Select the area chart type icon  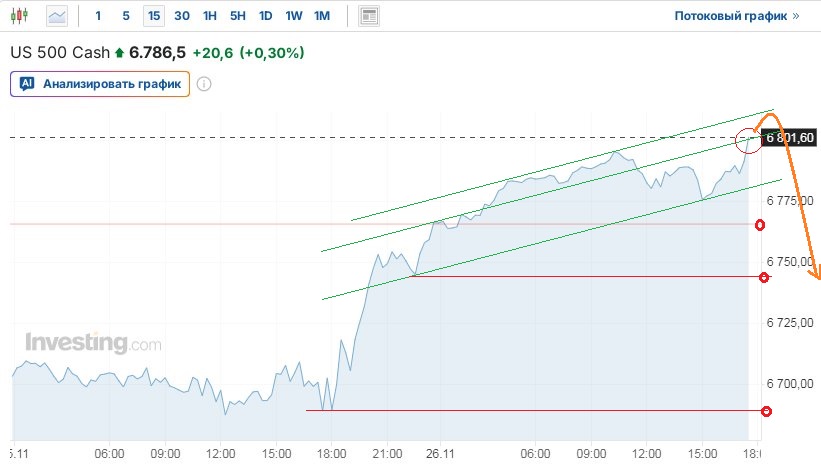tap(58, 16)
